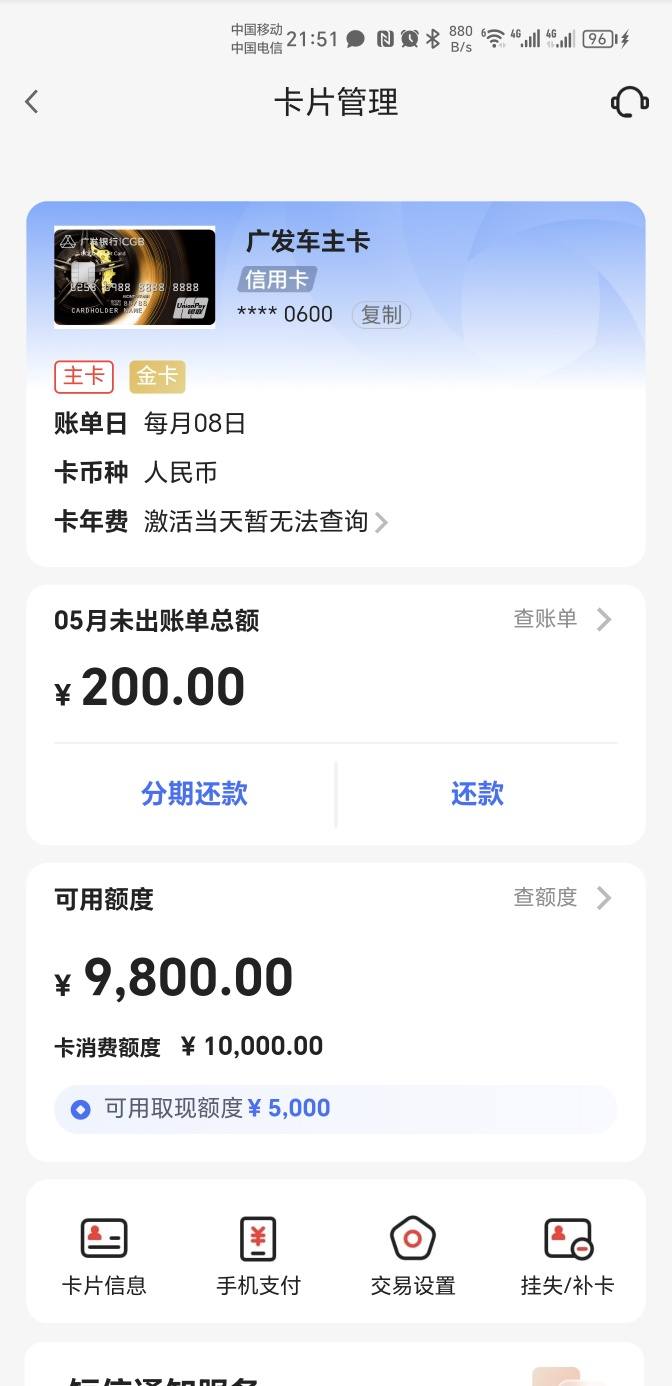Copy card number with 复制 button

click(x=381, y=315)
